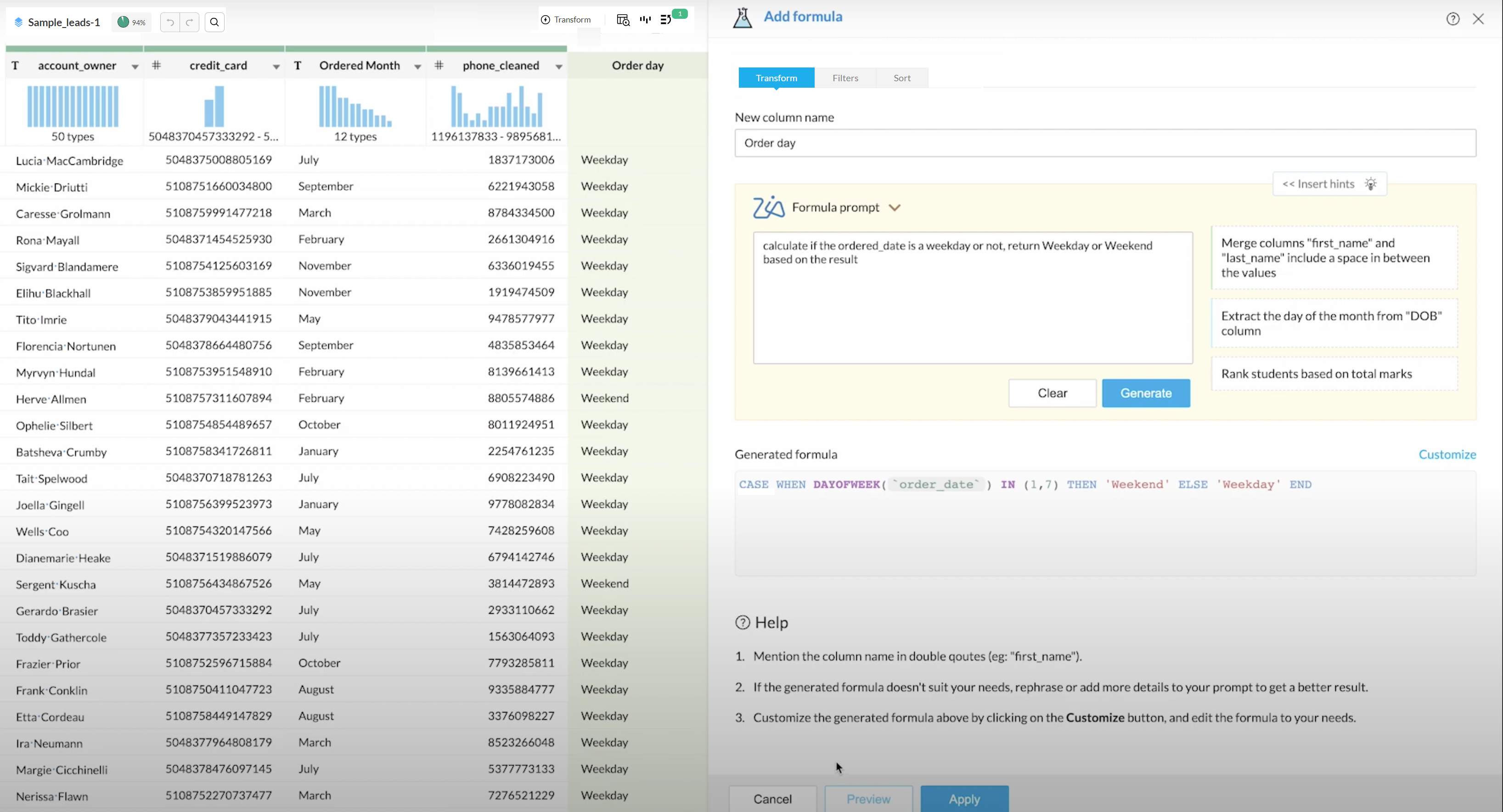Open the ruleset steps icon with badge

click(x=666, y=20)
